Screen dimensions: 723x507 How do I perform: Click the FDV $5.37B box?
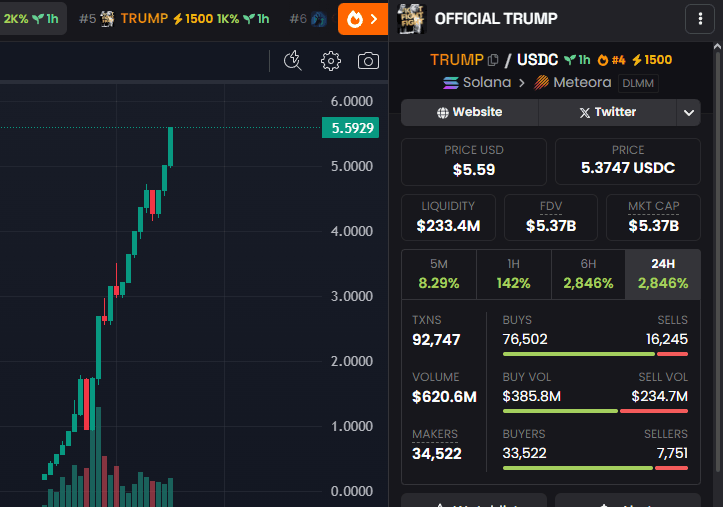click(551, 218)
